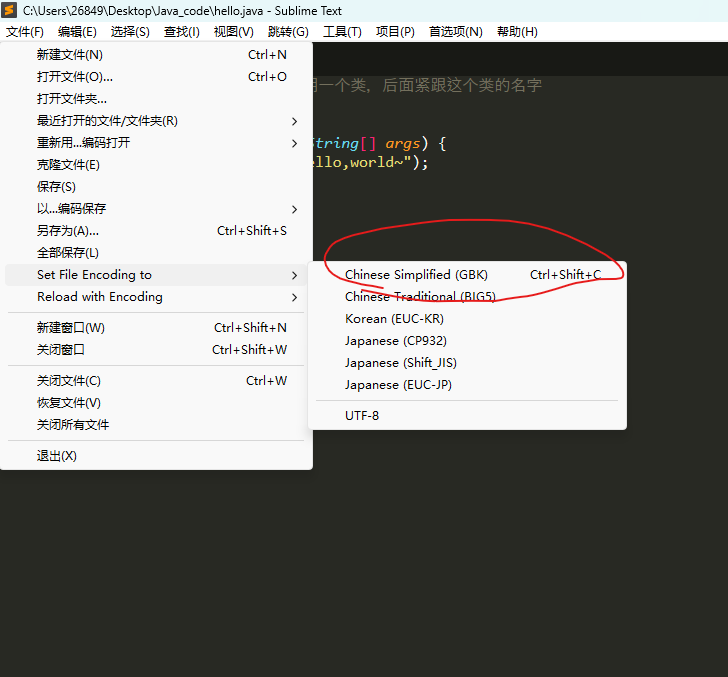Choose 关闭文件(C) entry
Image resolution: width=728 pixels, height=677 pixels.
point(156,381)
